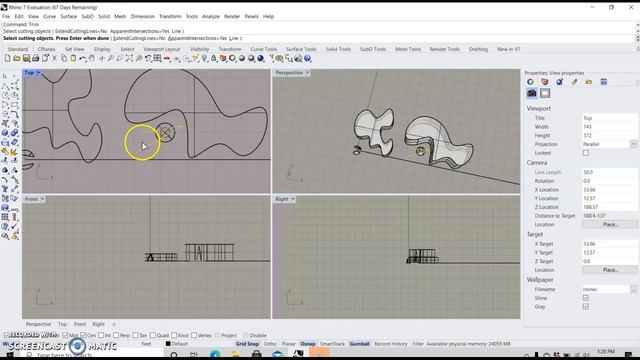Select the Explode tool in sidebar
Screen dimensions: 640x360
tap(14, 152)
